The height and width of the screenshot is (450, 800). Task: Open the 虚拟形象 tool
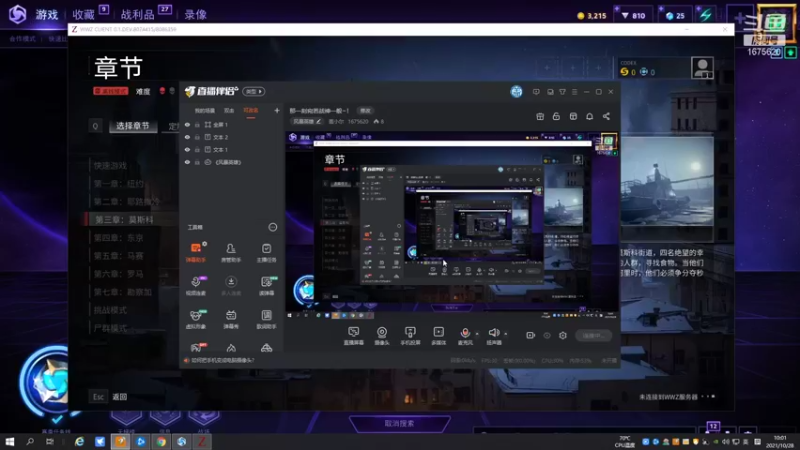[x=195, y=319]
